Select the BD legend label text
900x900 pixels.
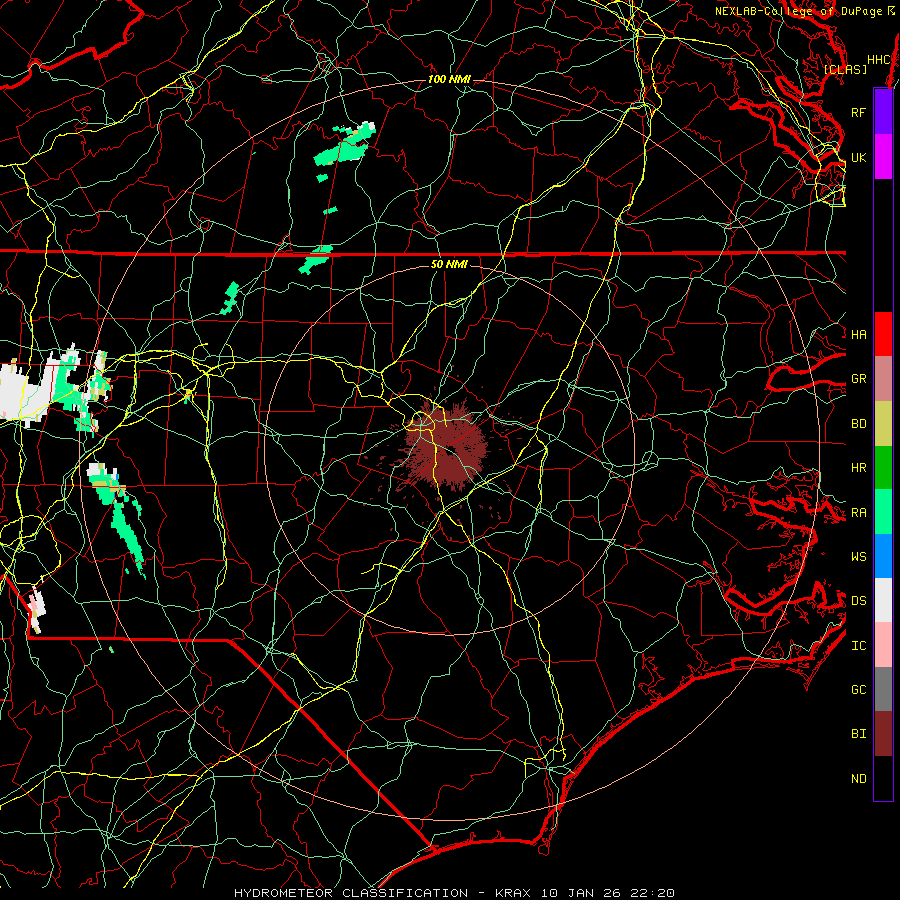859,424
